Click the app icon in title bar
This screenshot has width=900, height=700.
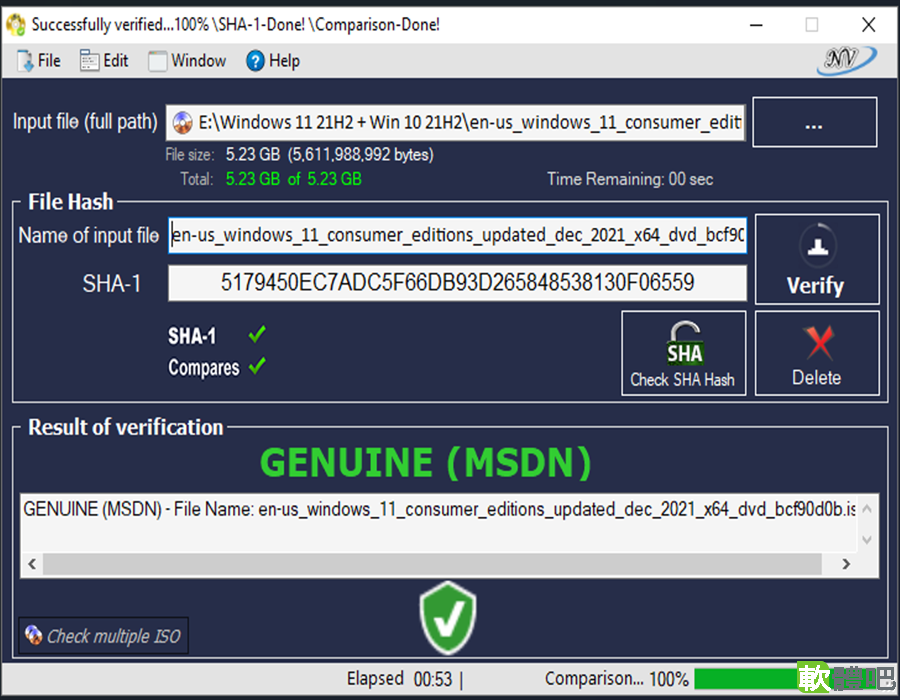pyautogui.click(x=15, y=25)
